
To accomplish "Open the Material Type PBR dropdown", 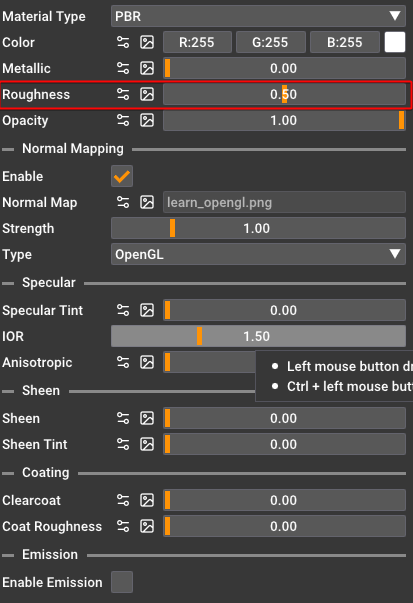I will pos(258,16).
